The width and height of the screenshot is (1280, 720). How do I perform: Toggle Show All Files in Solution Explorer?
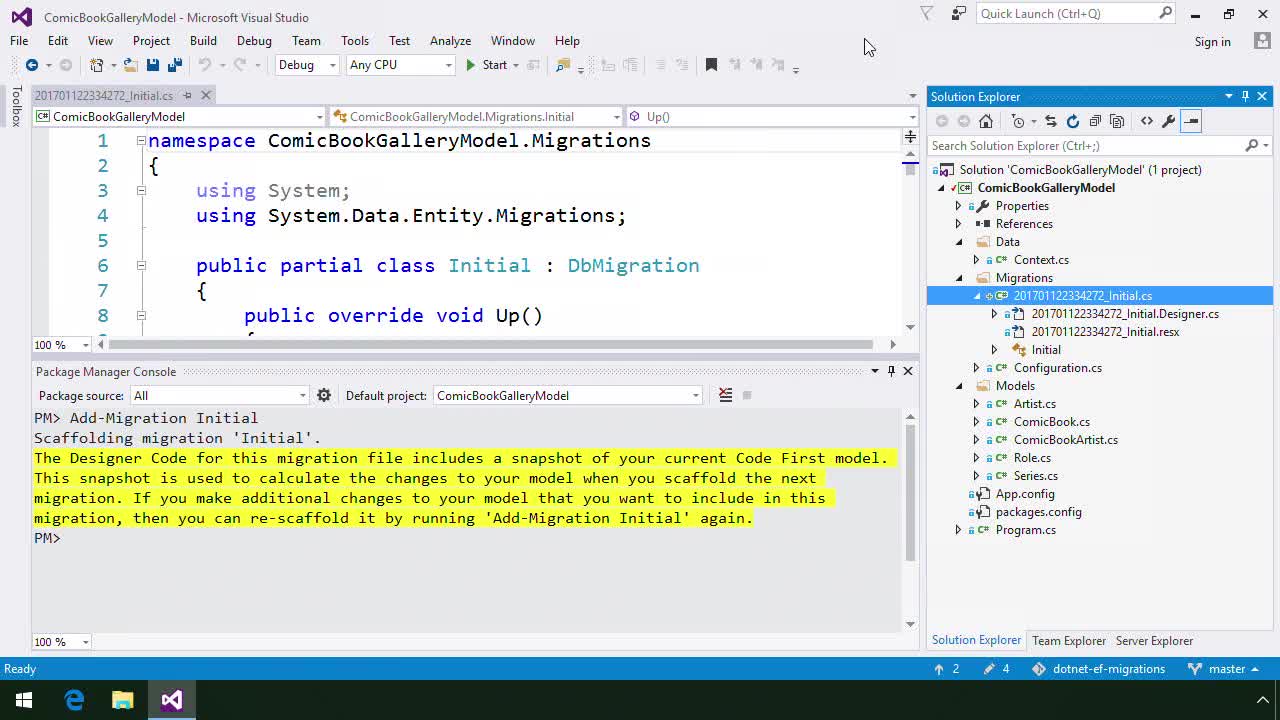coord(1117,121)
